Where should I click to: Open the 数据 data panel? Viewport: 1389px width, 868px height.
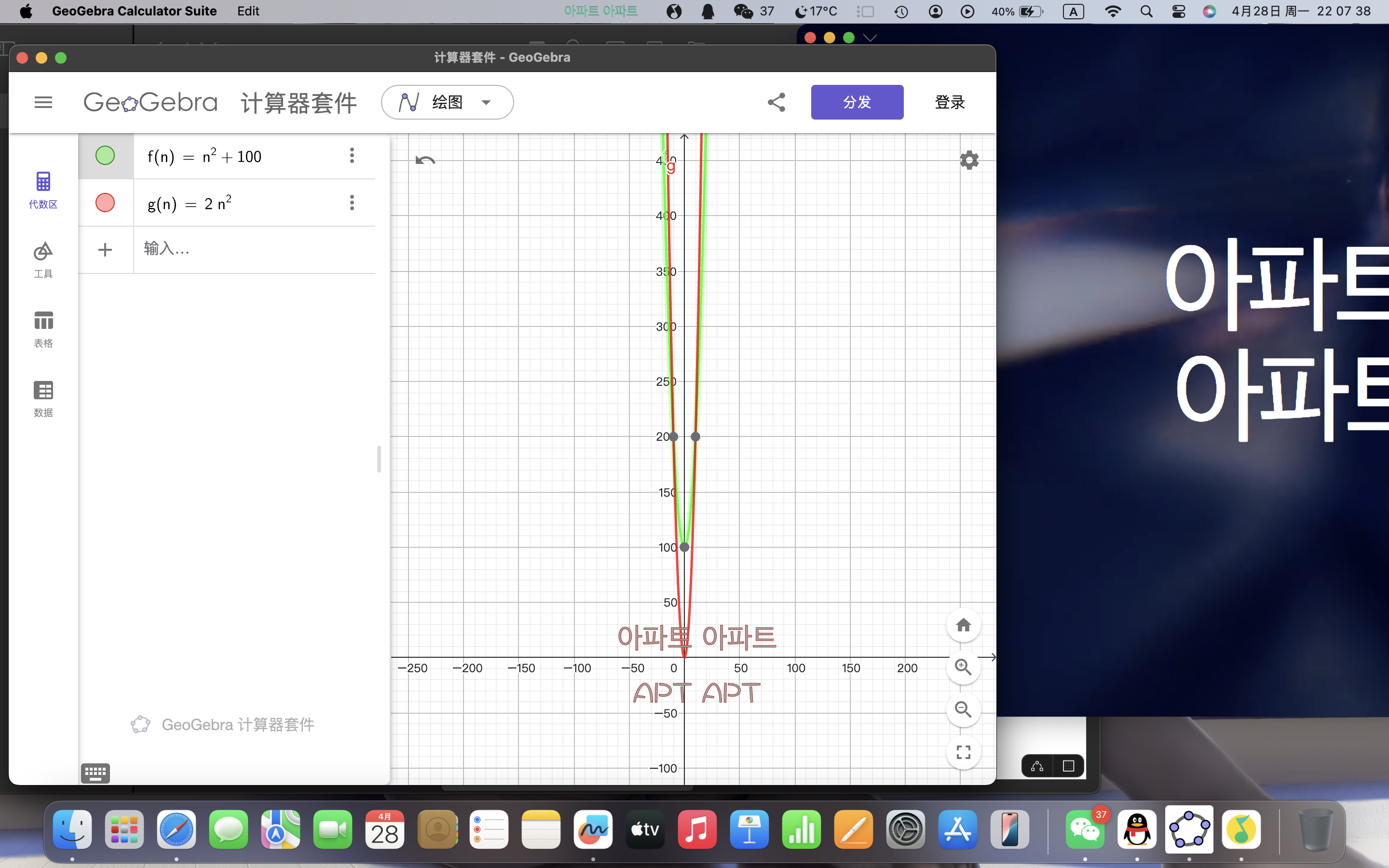pos(43,398)
